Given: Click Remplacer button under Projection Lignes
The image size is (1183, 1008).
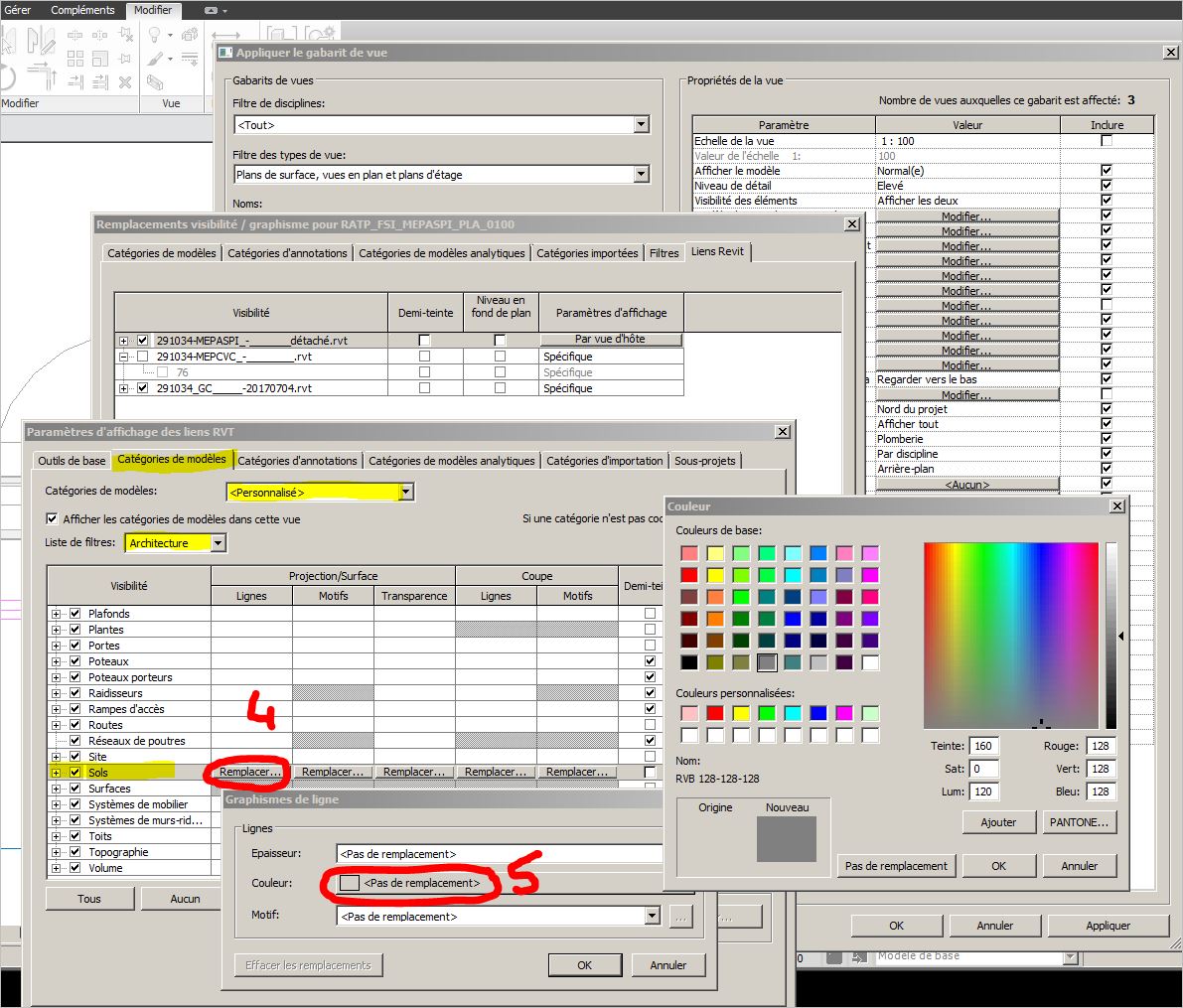Looking at the screenshot, I should point(250,772).
